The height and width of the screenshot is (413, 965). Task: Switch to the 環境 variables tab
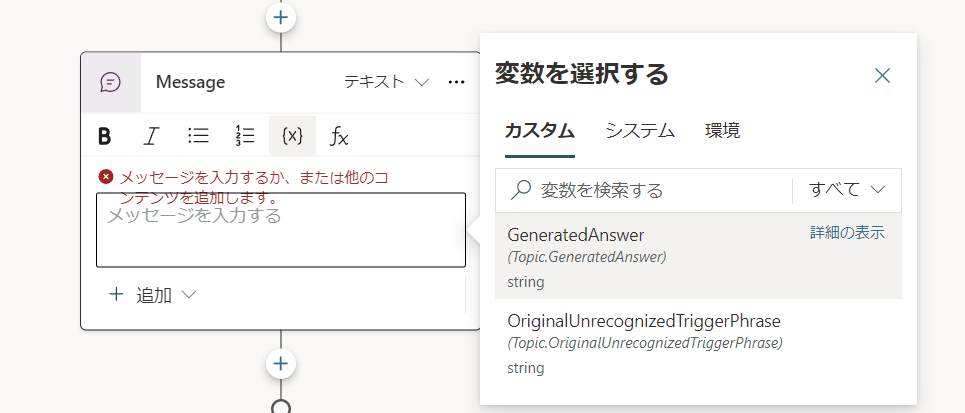pos(723,130)
